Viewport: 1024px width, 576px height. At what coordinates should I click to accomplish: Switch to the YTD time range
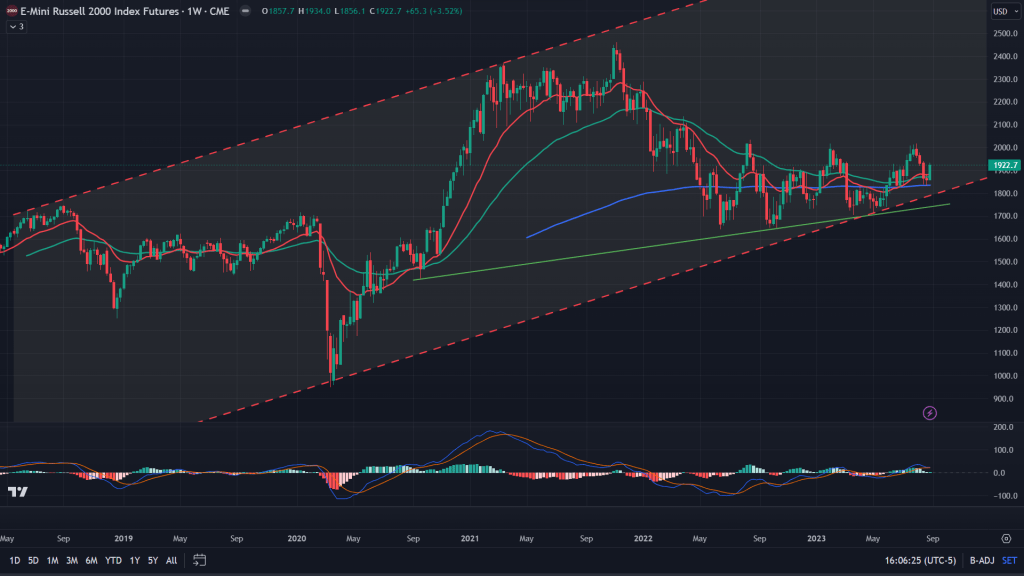coord(111,560)
